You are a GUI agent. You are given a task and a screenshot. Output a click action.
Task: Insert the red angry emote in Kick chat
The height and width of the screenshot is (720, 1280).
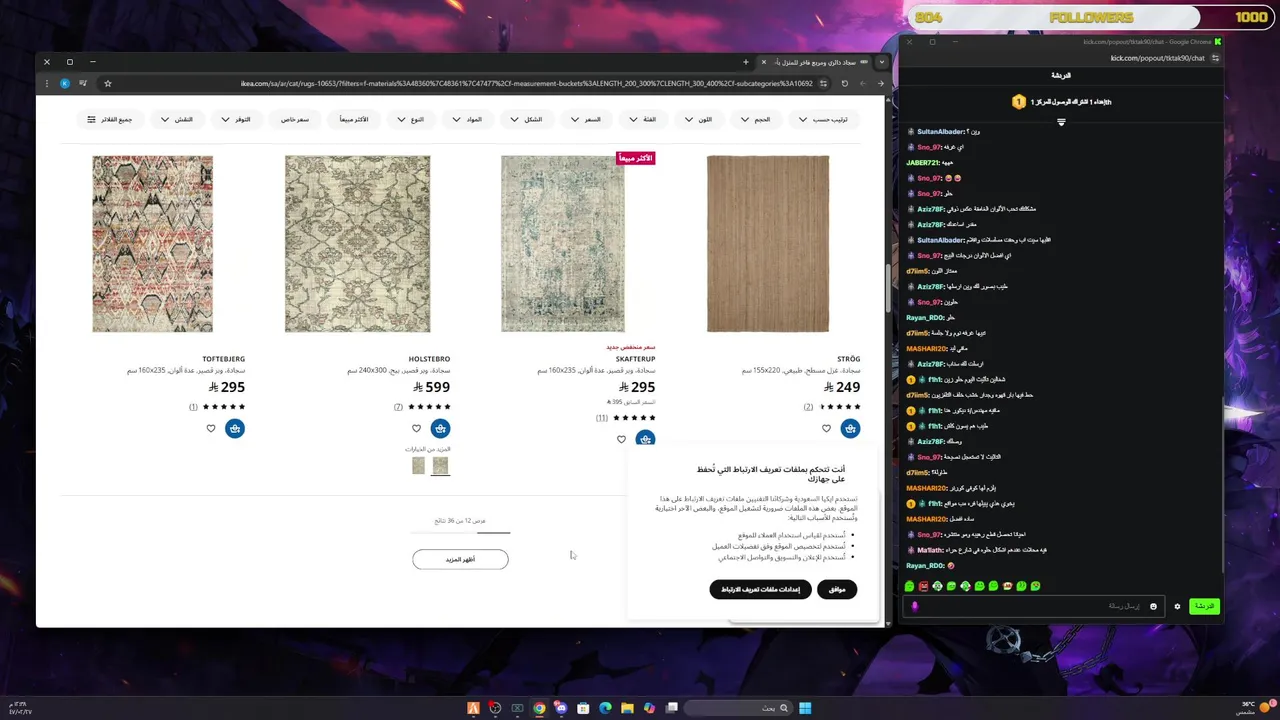click(x=924, y=586)
